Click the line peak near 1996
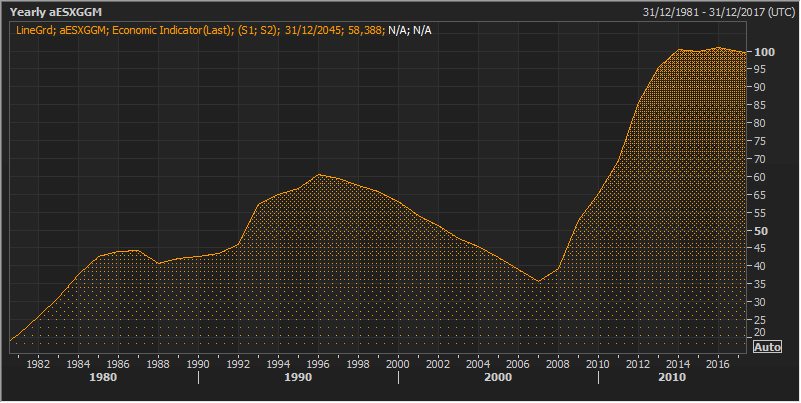Screen dimensions: 801x403 [318, 175]
